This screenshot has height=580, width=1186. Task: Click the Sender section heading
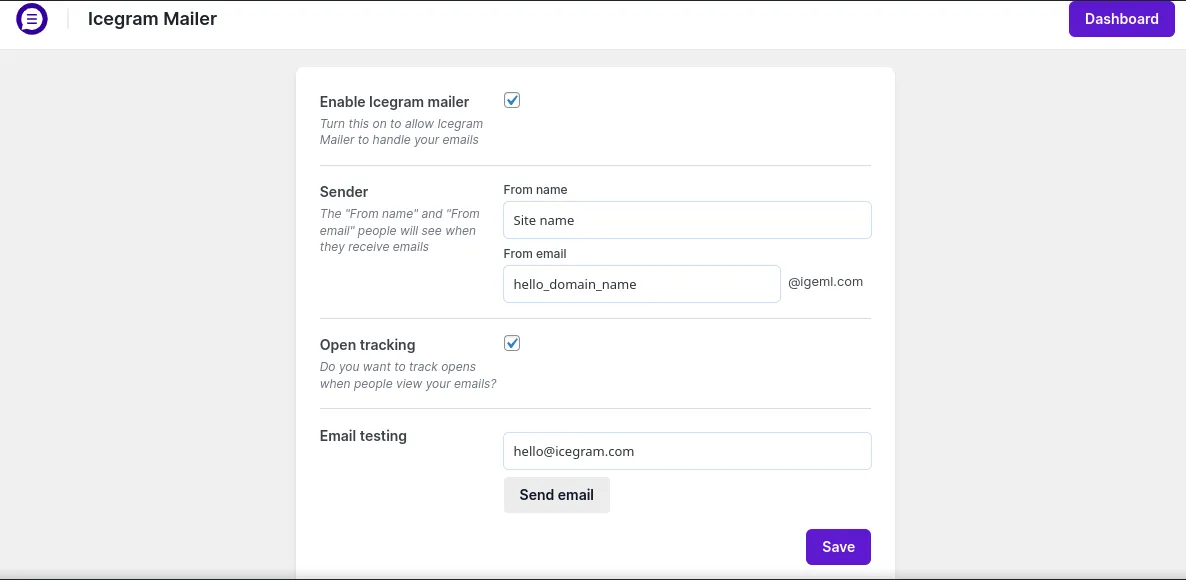tap(344, 192)
